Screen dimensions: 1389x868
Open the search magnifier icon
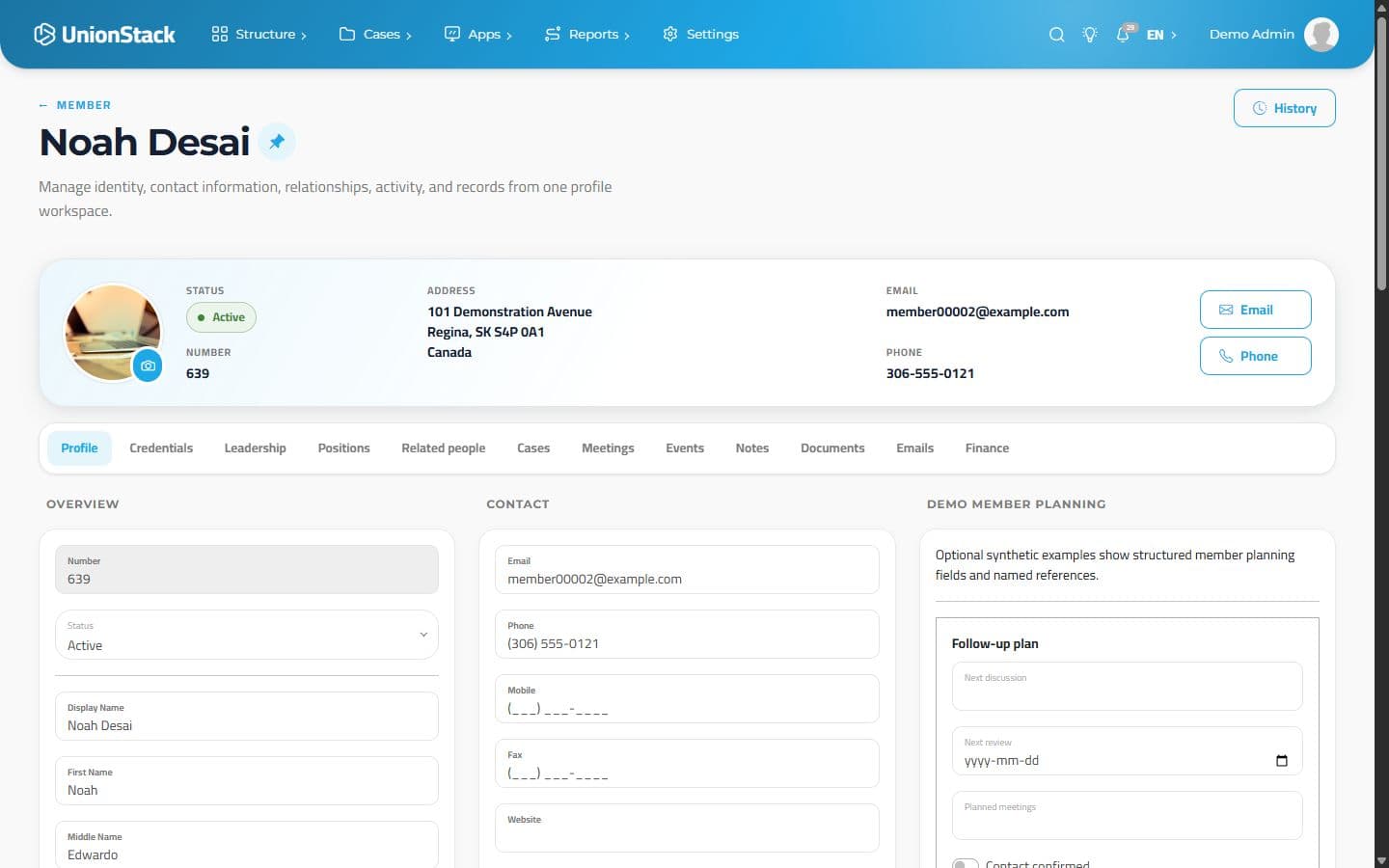[1056, 35]
